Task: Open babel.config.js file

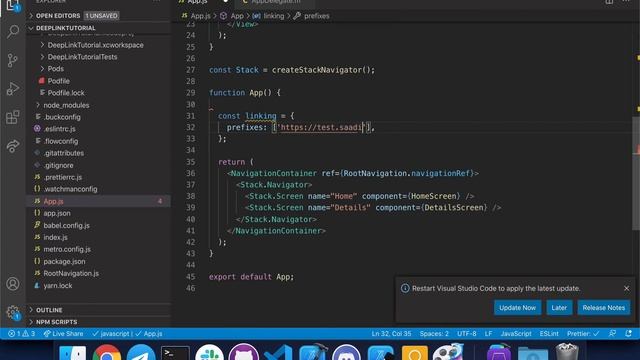Action: point(66,225)
